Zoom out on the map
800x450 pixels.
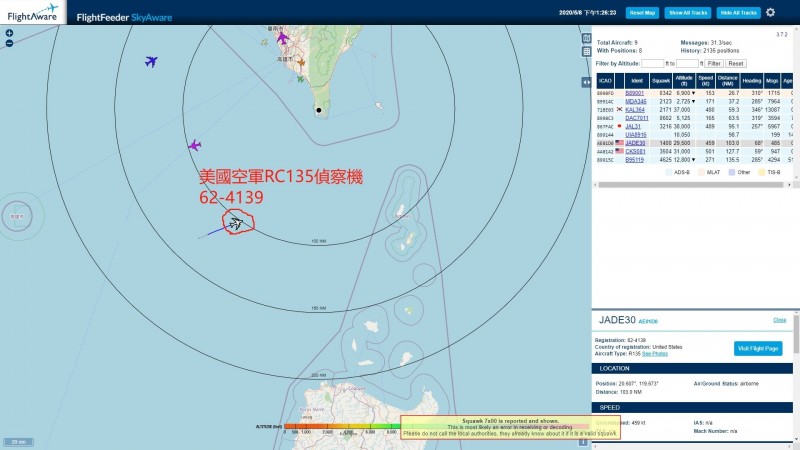(x=9, y=43)
